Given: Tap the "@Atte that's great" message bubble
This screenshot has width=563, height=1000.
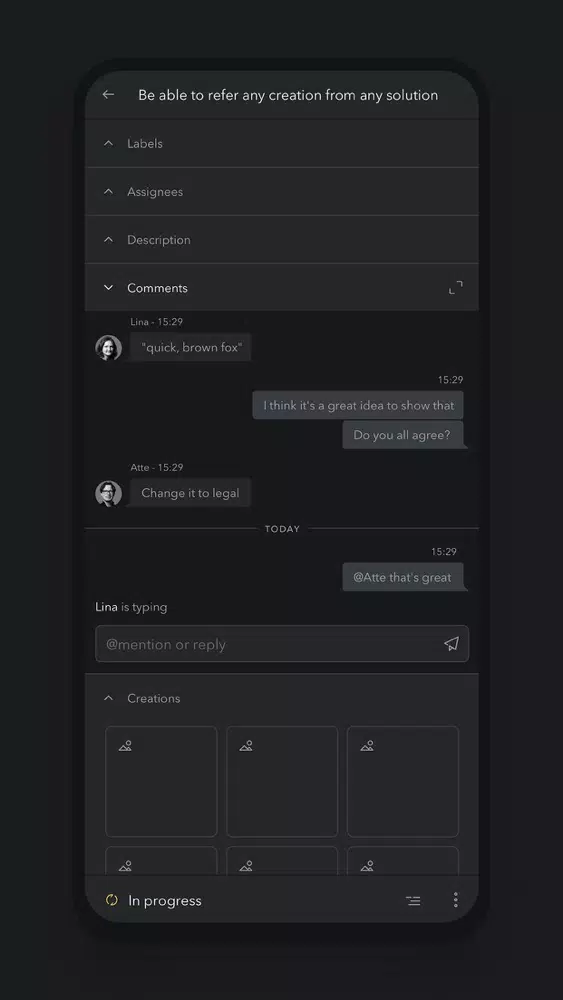Looking at the screenshot, I should pos(402,577).
